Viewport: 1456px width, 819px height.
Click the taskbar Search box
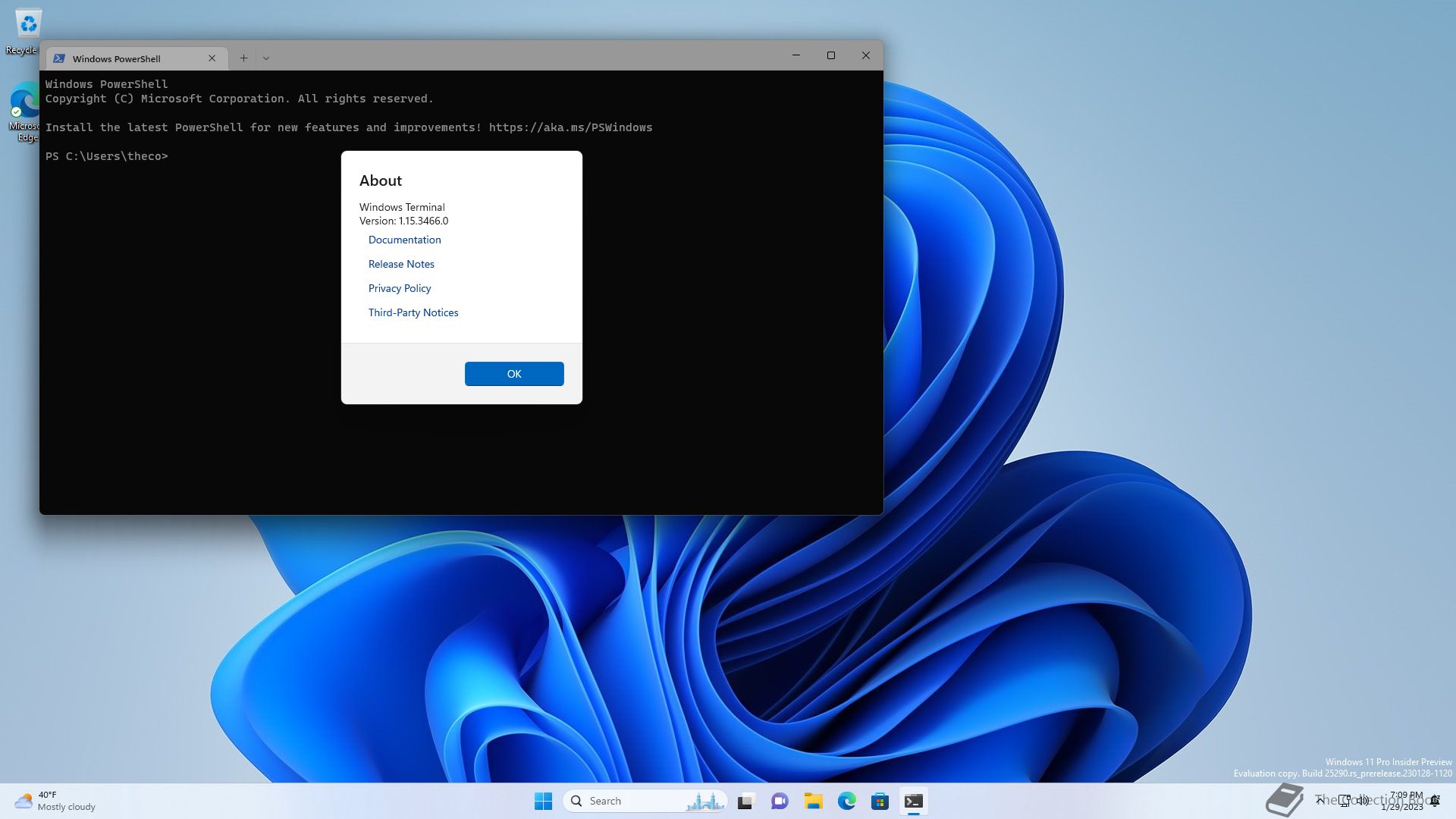(645, 801)
